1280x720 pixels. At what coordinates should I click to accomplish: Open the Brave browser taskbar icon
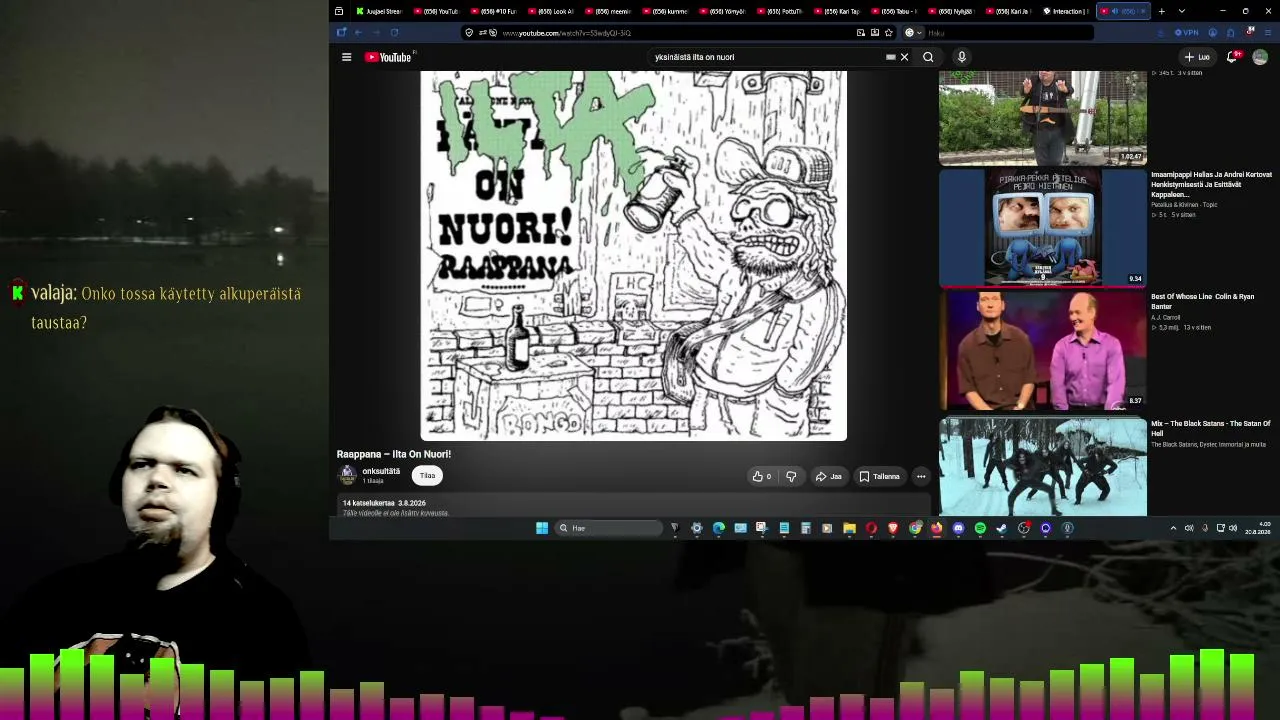(893, 528)
